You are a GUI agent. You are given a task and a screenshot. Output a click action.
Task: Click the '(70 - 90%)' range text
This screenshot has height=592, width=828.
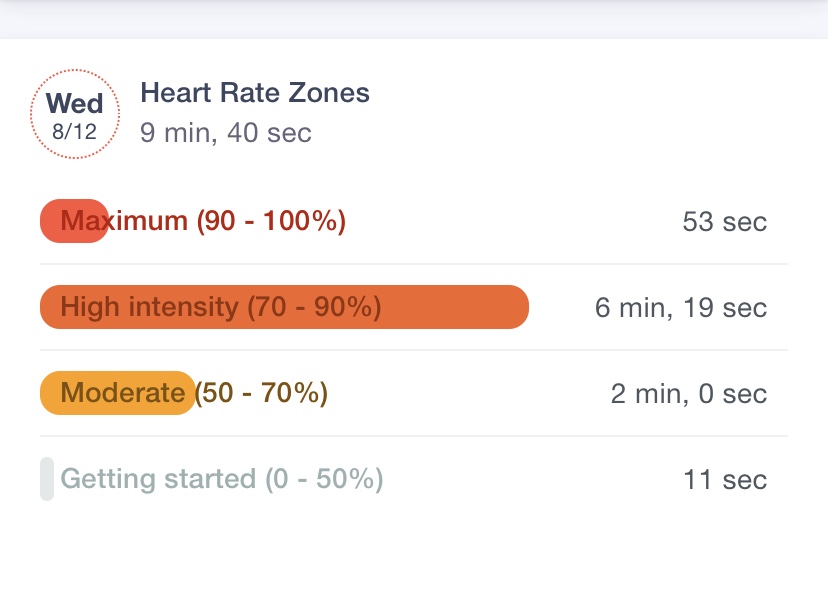pos(314,307)
